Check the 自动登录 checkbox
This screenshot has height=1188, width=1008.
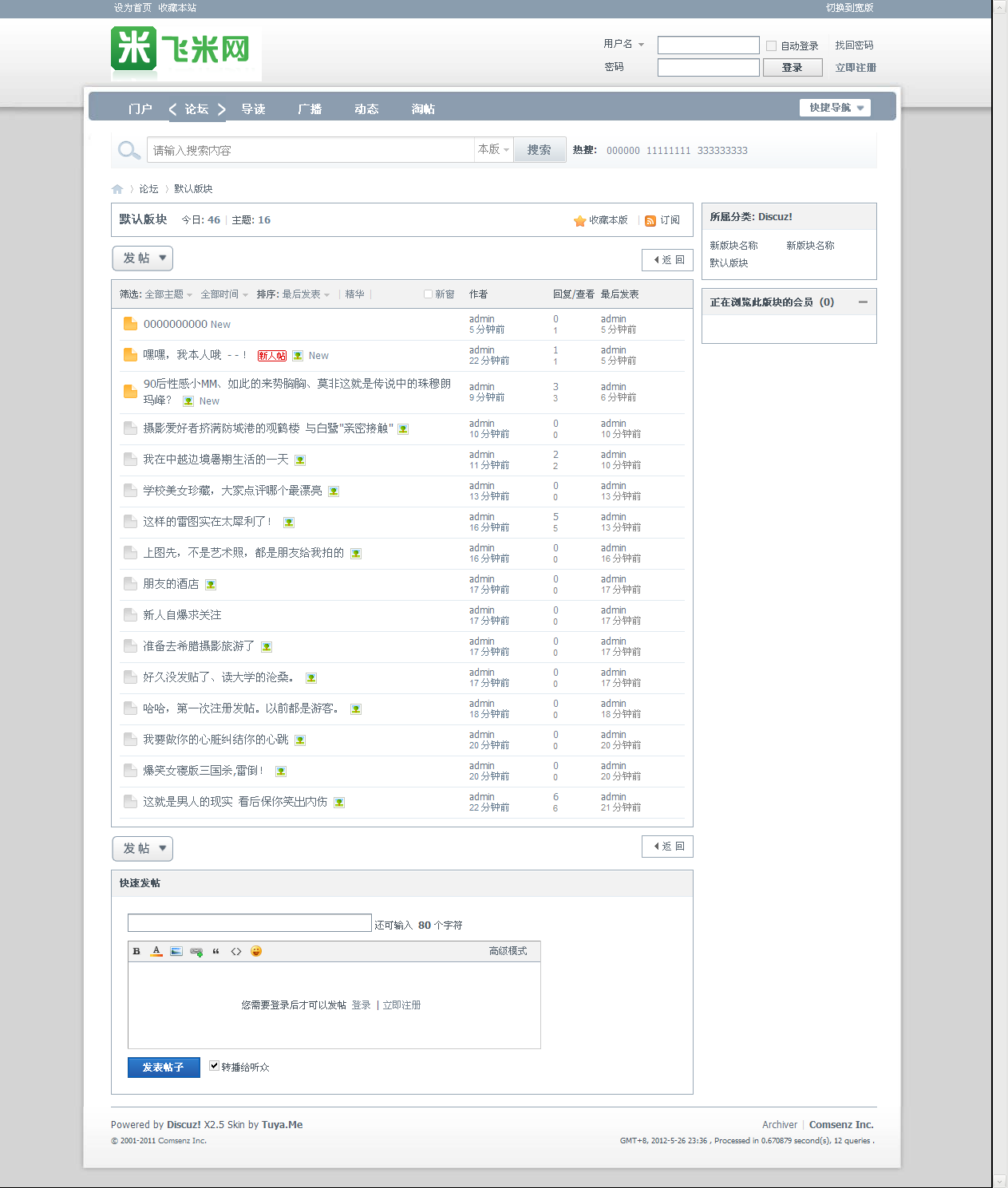(x=771, y=45)
